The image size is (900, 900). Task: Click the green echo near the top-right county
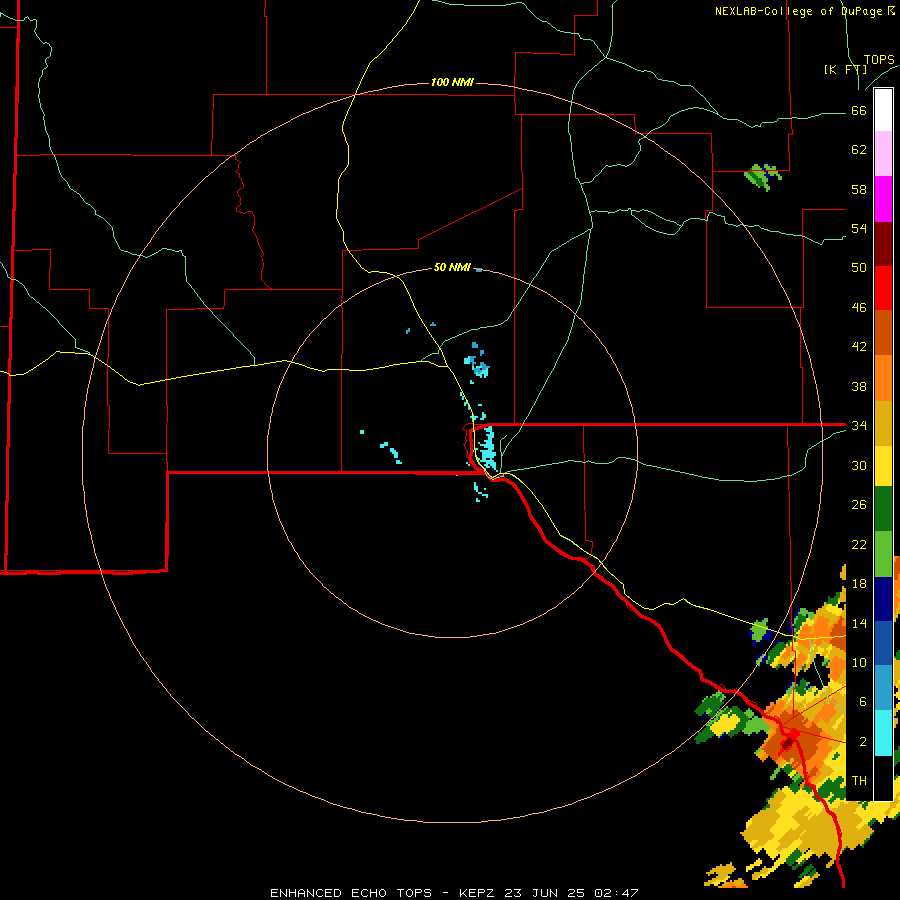click(763, 176)
